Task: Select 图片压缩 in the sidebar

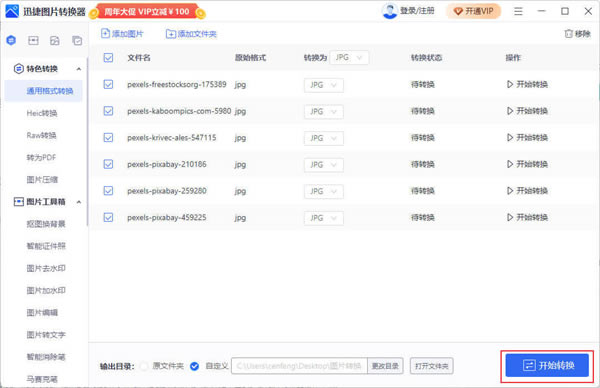Action: coord(42,179)
